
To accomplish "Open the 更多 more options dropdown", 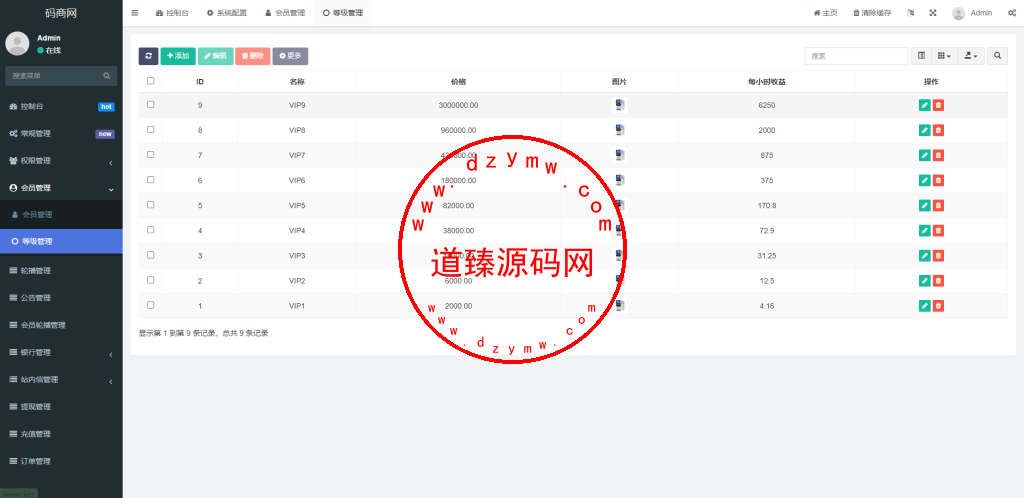I will (x=290, y=56).
